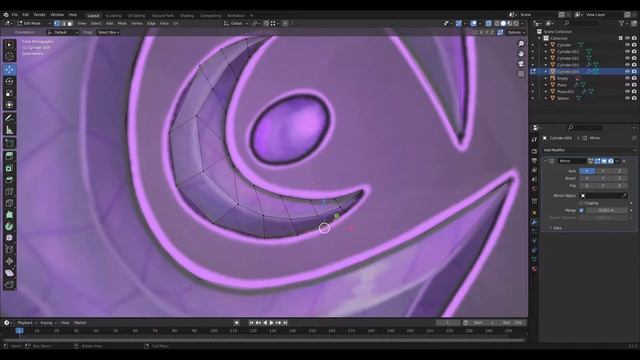Open the Vertex menu in viewport header
Viewport: 640px width, 360px height.
click(x=137, y=24)
